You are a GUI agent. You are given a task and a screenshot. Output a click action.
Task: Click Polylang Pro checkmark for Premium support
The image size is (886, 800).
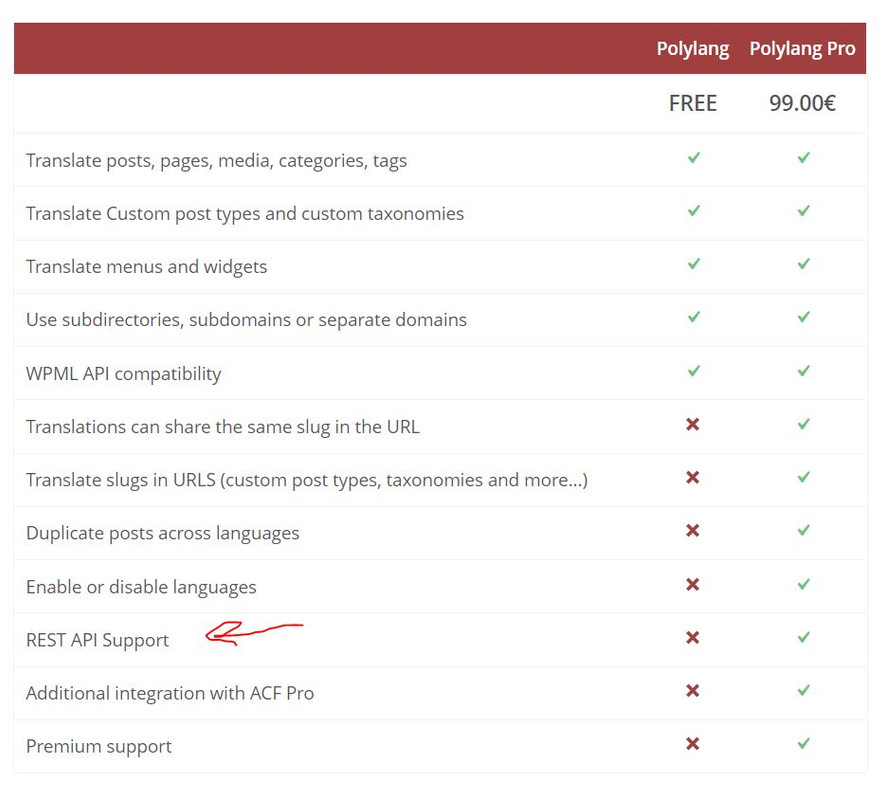click(804, 743)
